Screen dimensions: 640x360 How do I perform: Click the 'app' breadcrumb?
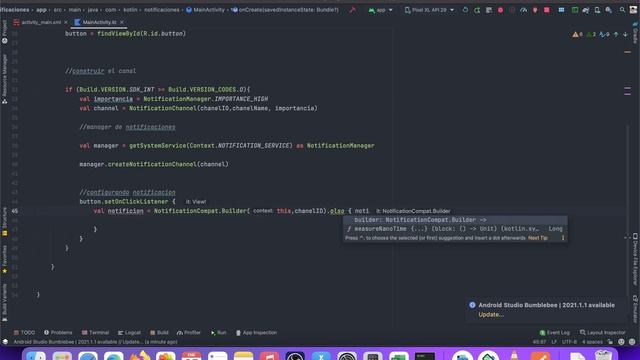[x=41, y=10]
